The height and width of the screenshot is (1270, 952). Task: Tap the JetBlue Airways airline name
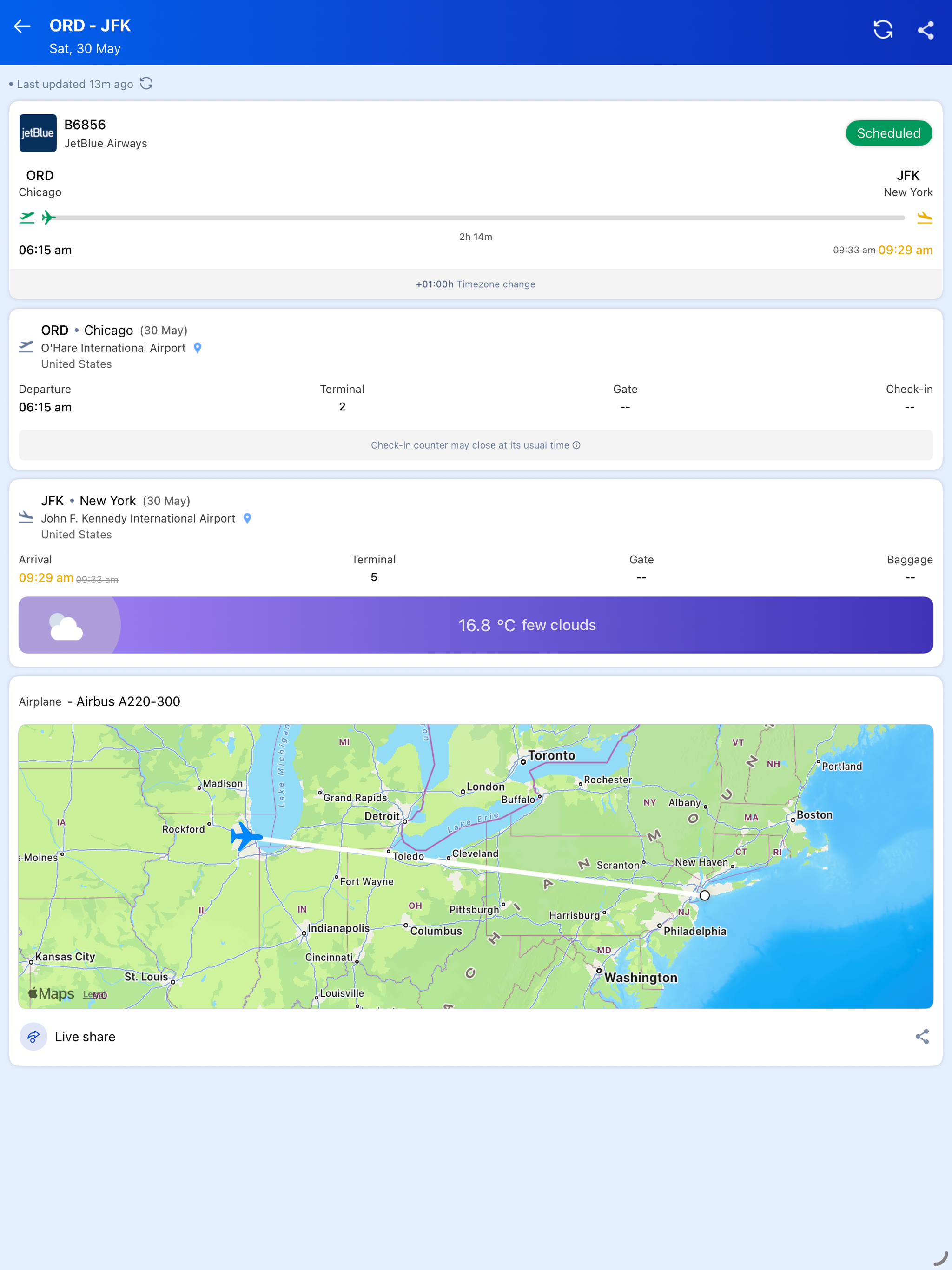[x=106, y=144]
